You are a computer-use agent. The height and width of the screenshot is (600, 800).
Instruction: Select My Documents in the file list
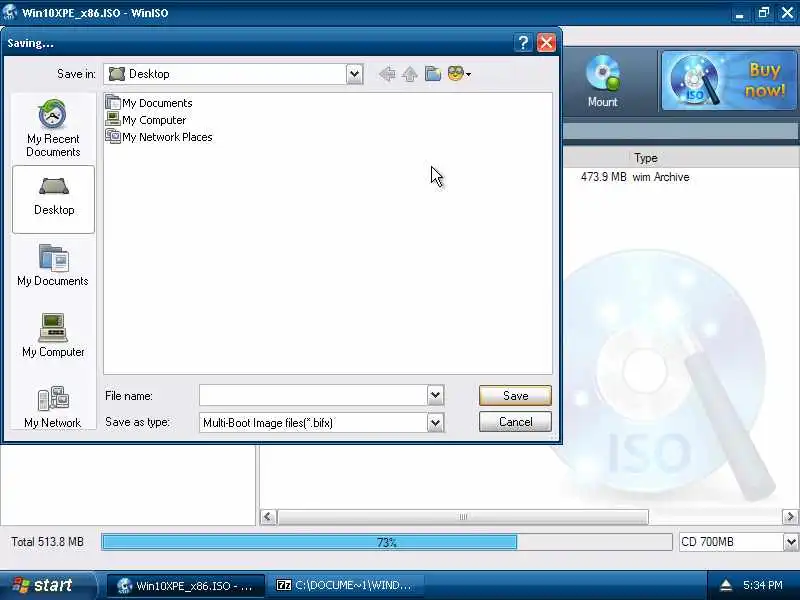[x=149, y=103]
